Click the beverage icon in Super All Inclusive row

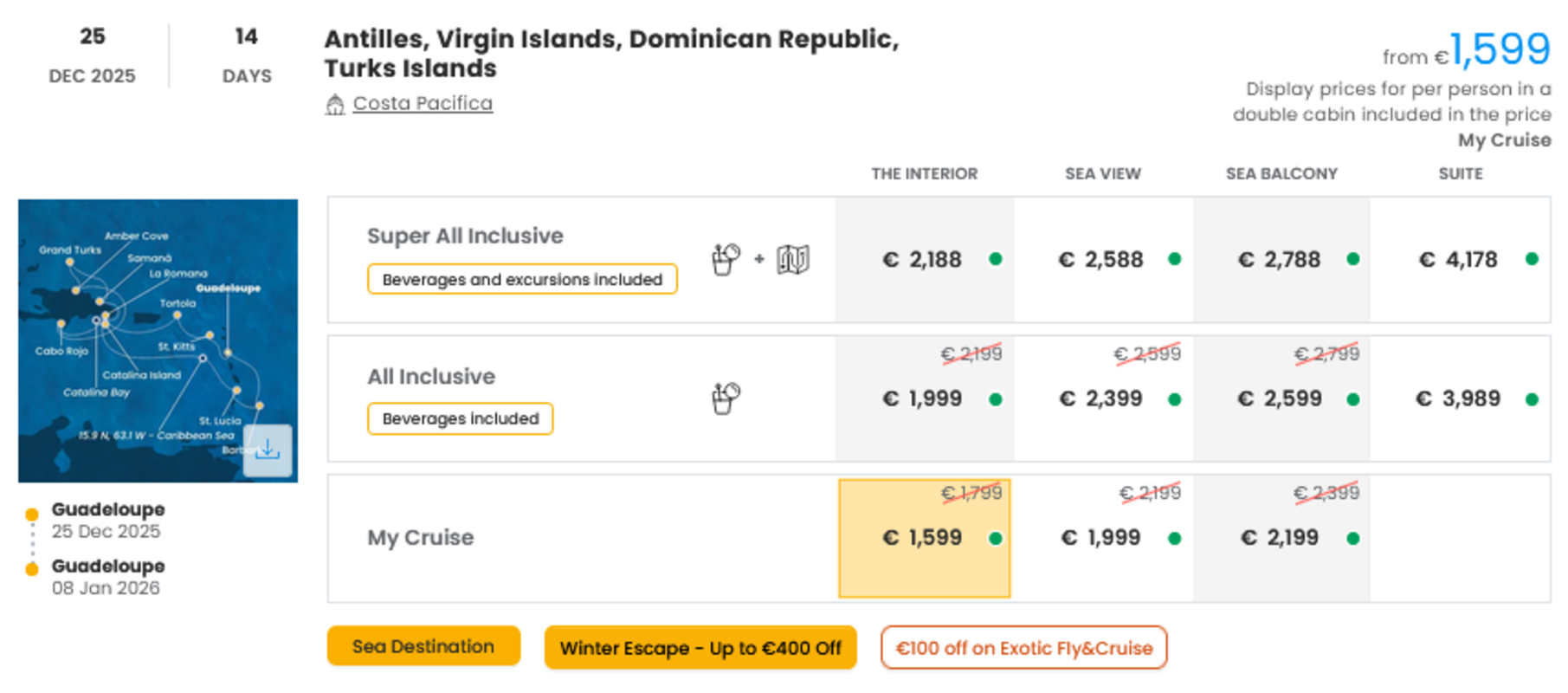726,259
